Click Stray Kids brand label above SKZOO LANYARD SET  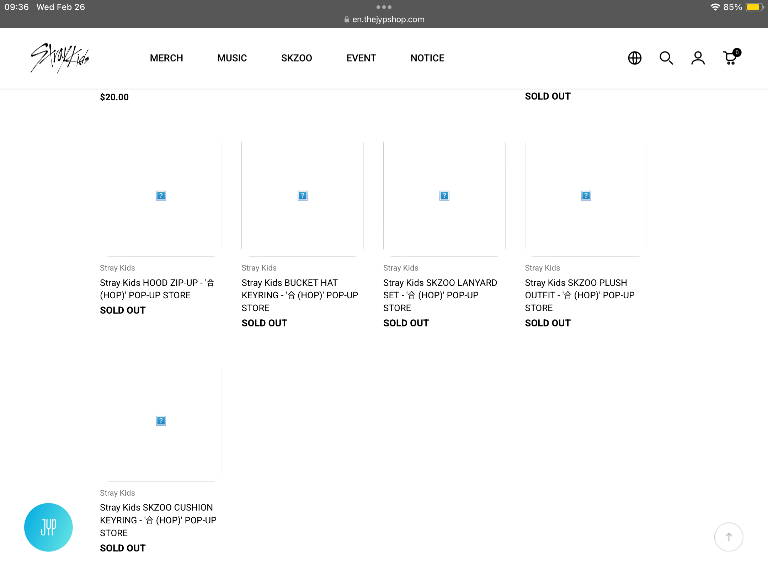tap(401, 268)
